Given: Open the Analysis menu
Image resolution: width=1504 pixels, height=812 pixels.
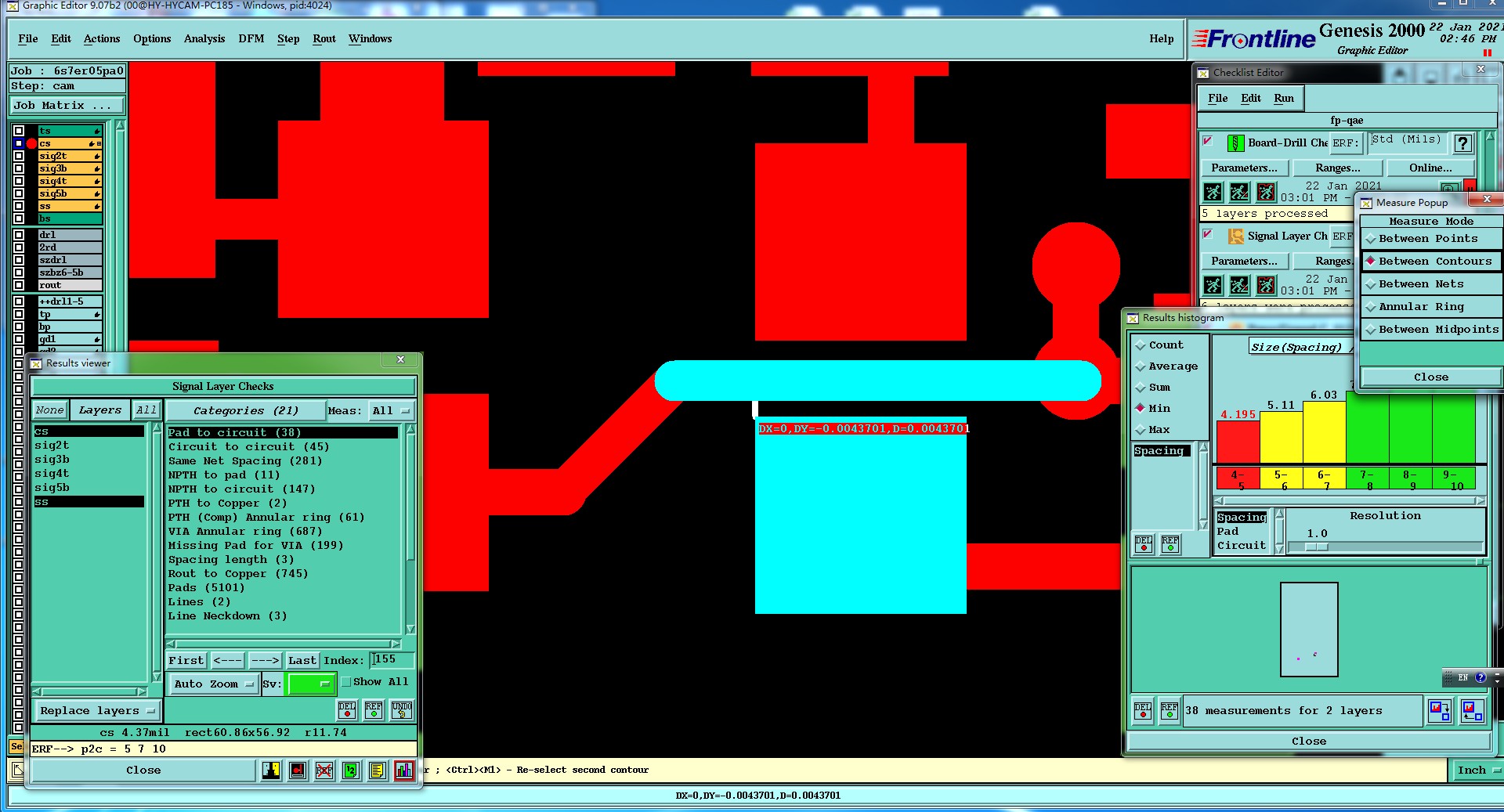Looking at the screenshot, I should coord(204,39).
